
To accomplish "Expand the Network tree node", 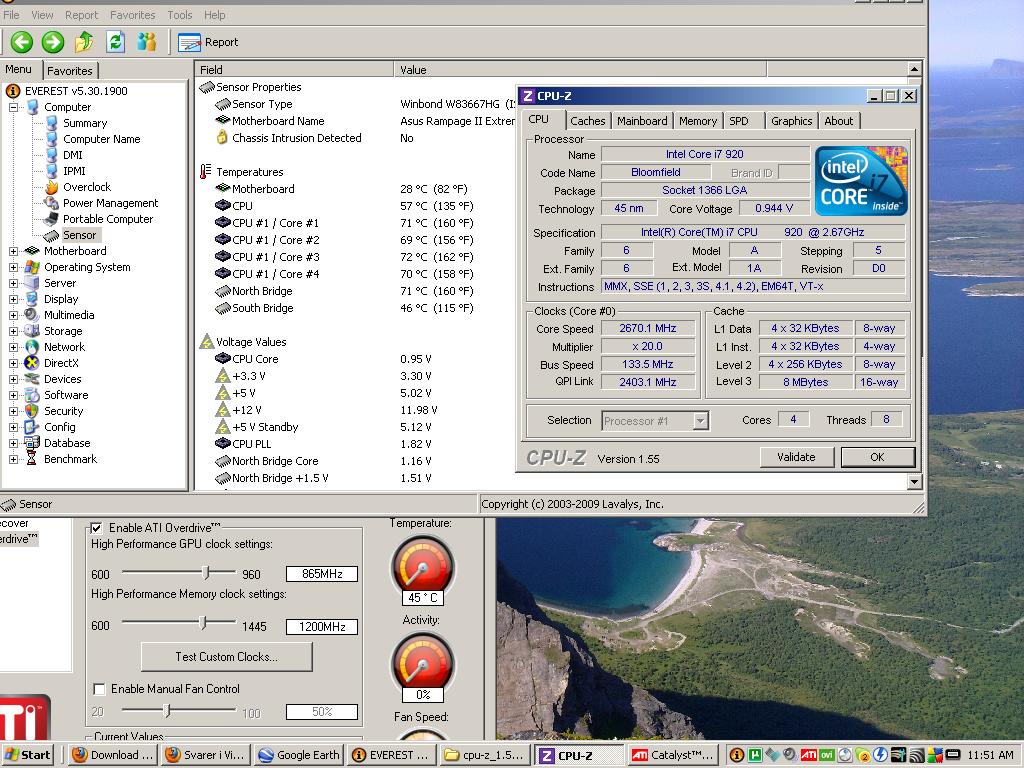I will [13, 347].
